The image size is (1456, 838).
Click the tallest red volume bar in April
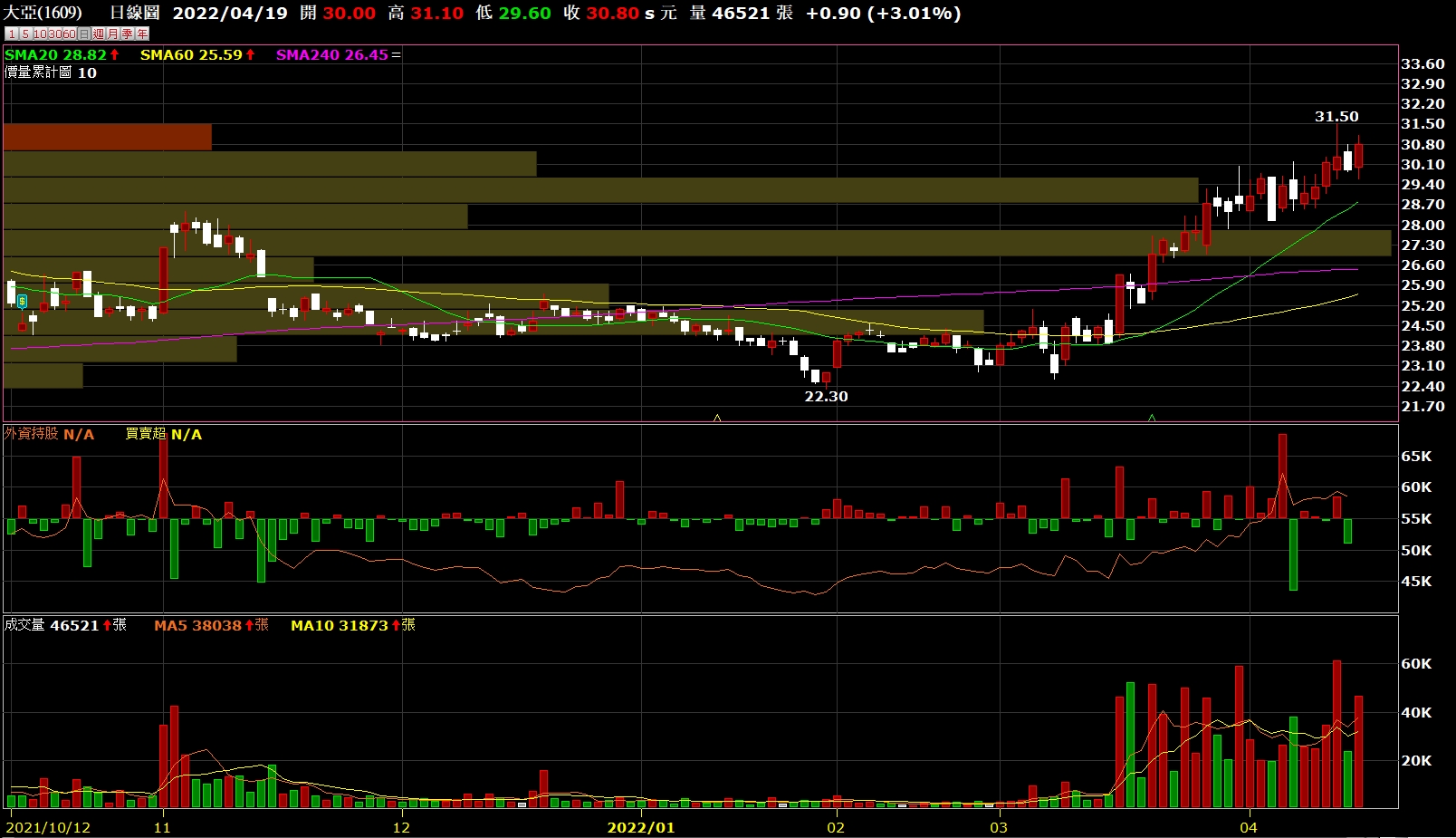[x=1336, y=734]
